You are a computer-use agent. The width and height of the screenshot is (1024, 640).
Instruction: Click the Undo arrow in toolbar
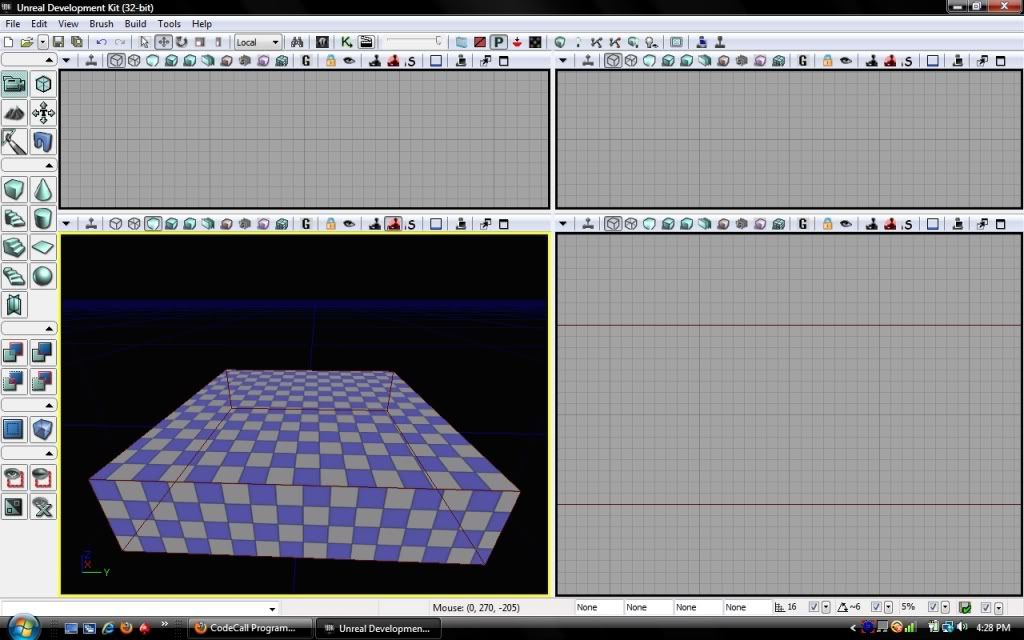click(101, 42)
